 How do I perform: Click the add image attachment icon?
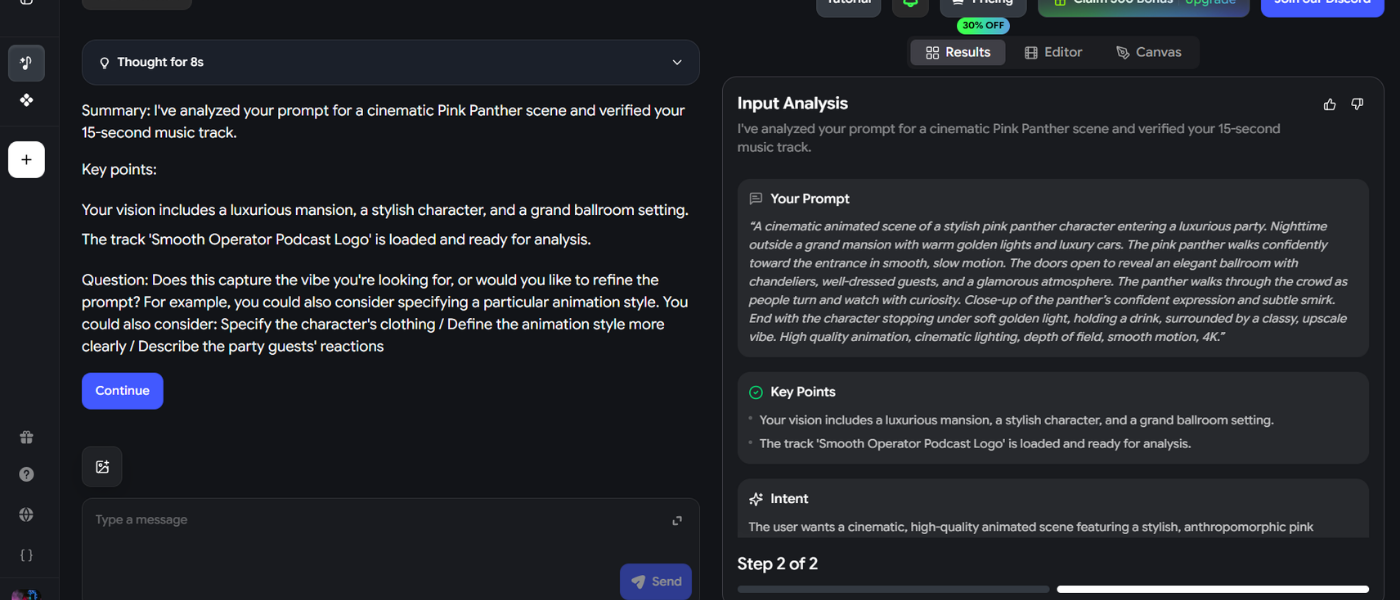pyautogui.click(x=102, y=467)
